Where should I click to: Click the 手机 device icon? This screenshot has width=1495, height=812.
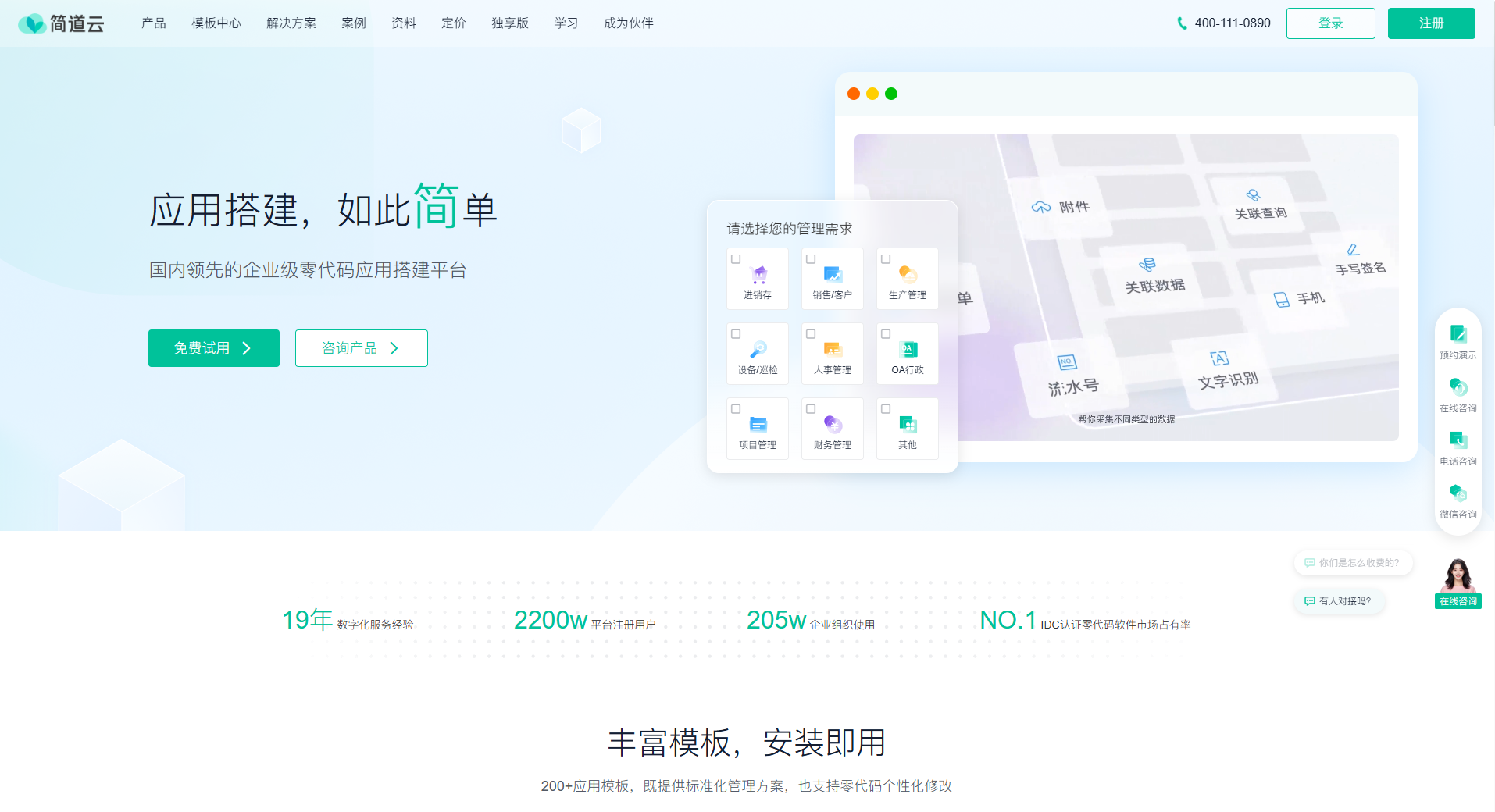(1282, 300)
